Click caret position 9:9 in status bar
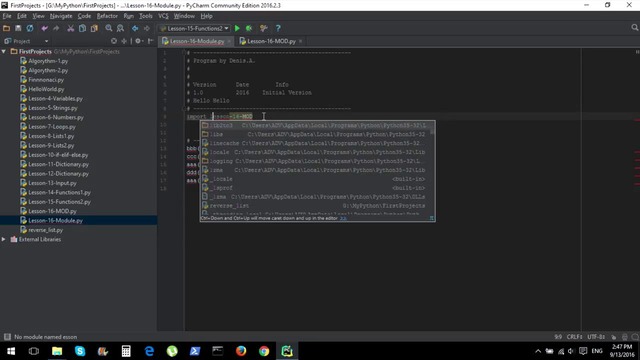The height and width of the screenshot is (360, 640). pyautogui.click(x=558, y=337)
